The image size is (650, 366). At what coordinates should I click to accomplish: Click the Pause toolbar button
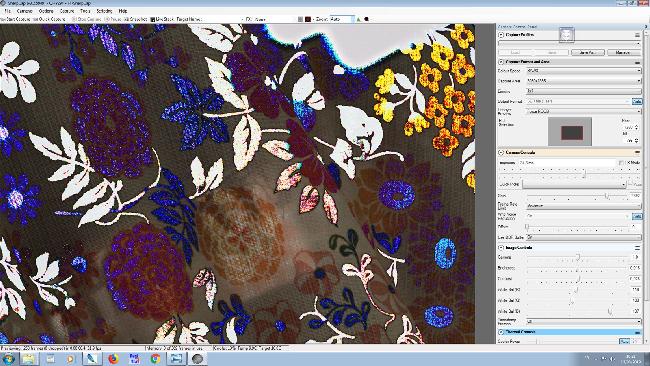click(x=113, y=19)
